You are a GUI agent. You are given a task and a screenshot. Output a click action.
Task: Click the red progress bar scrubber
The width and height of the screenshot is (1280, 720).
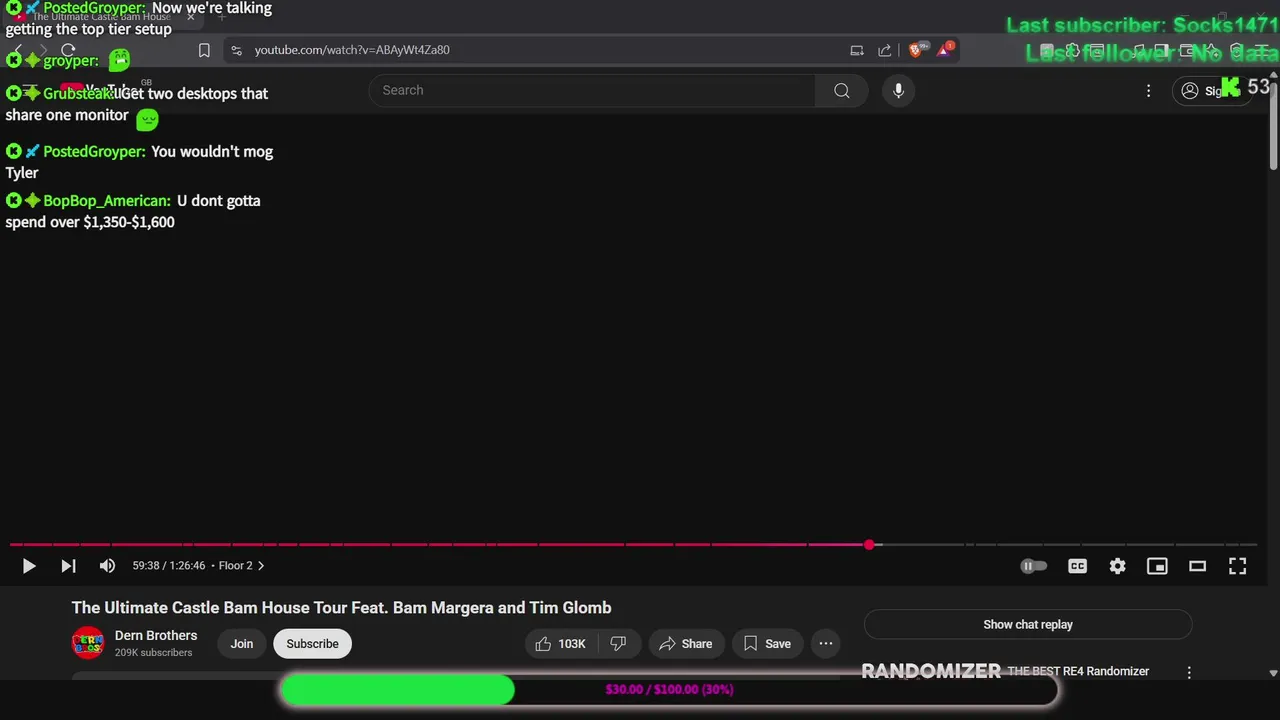(x=869, y=545)
